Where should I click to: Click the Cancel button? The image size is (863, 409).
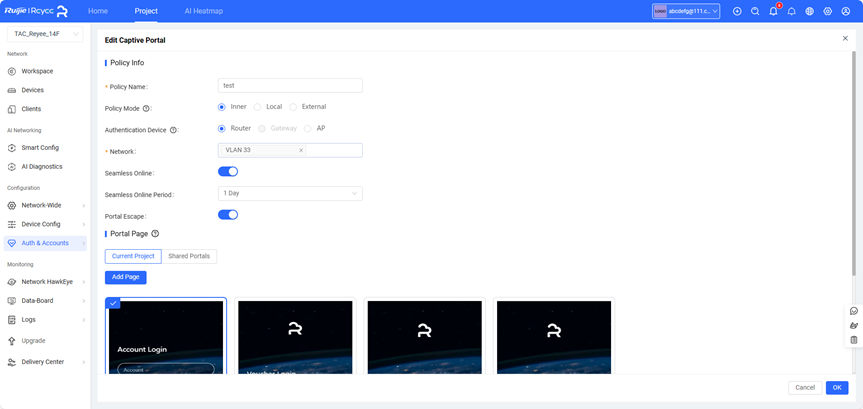pos(805,388)
